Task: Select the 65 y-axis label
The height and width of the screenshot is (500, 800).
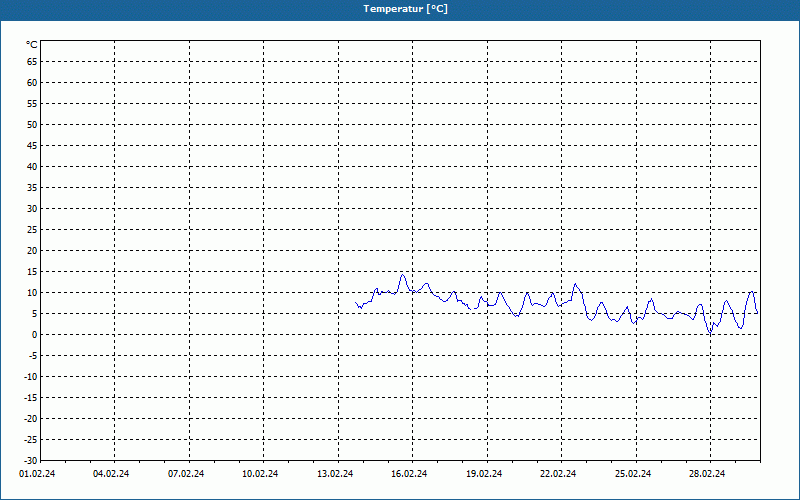Action: coord(32,61)
